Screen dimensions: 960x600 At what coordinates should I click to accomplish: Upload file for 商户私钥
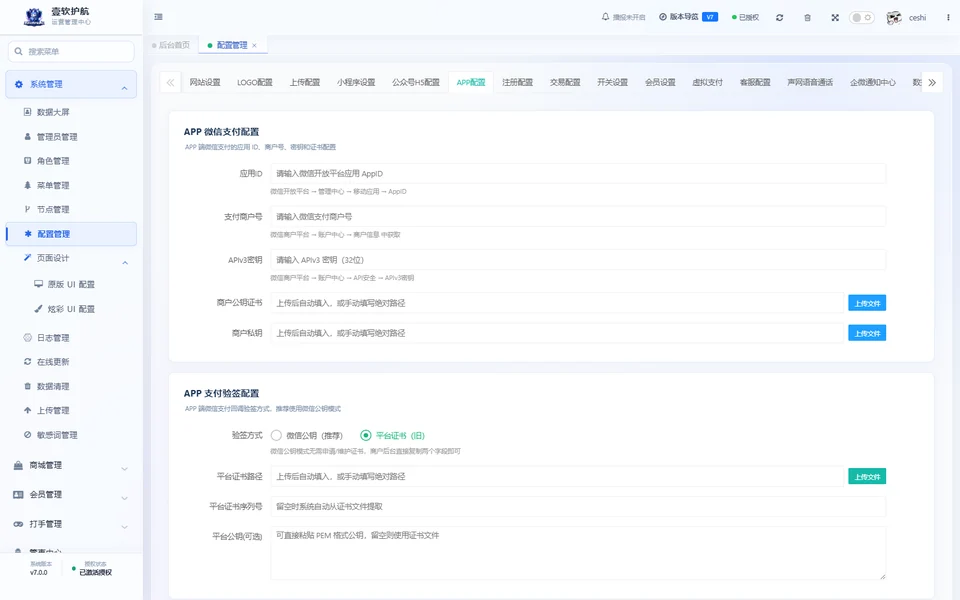pyautogui.click(x=867, y=333)
